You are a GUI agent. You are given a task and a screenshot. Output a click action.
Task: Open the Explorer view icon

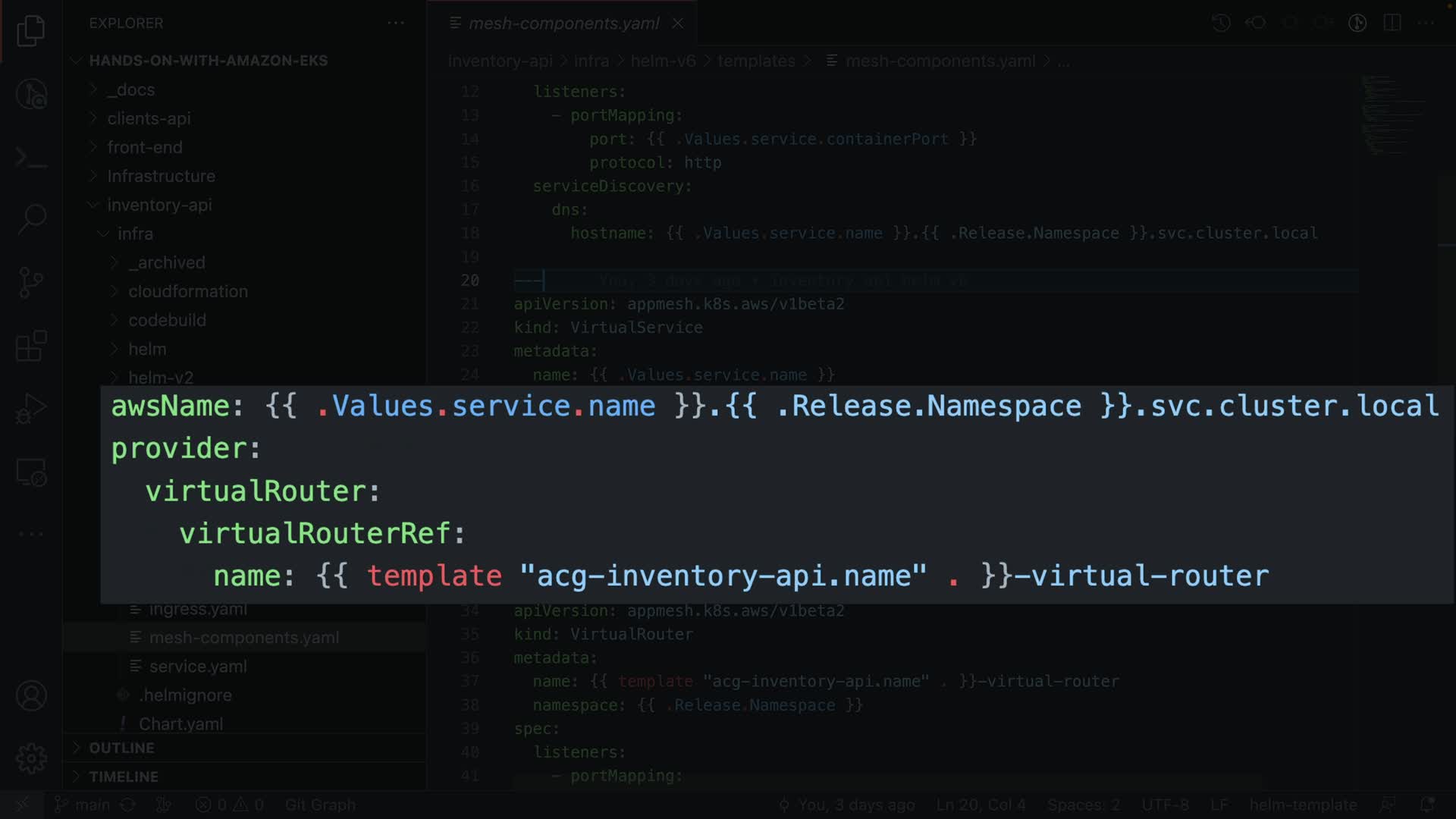(x=31, y=31)
